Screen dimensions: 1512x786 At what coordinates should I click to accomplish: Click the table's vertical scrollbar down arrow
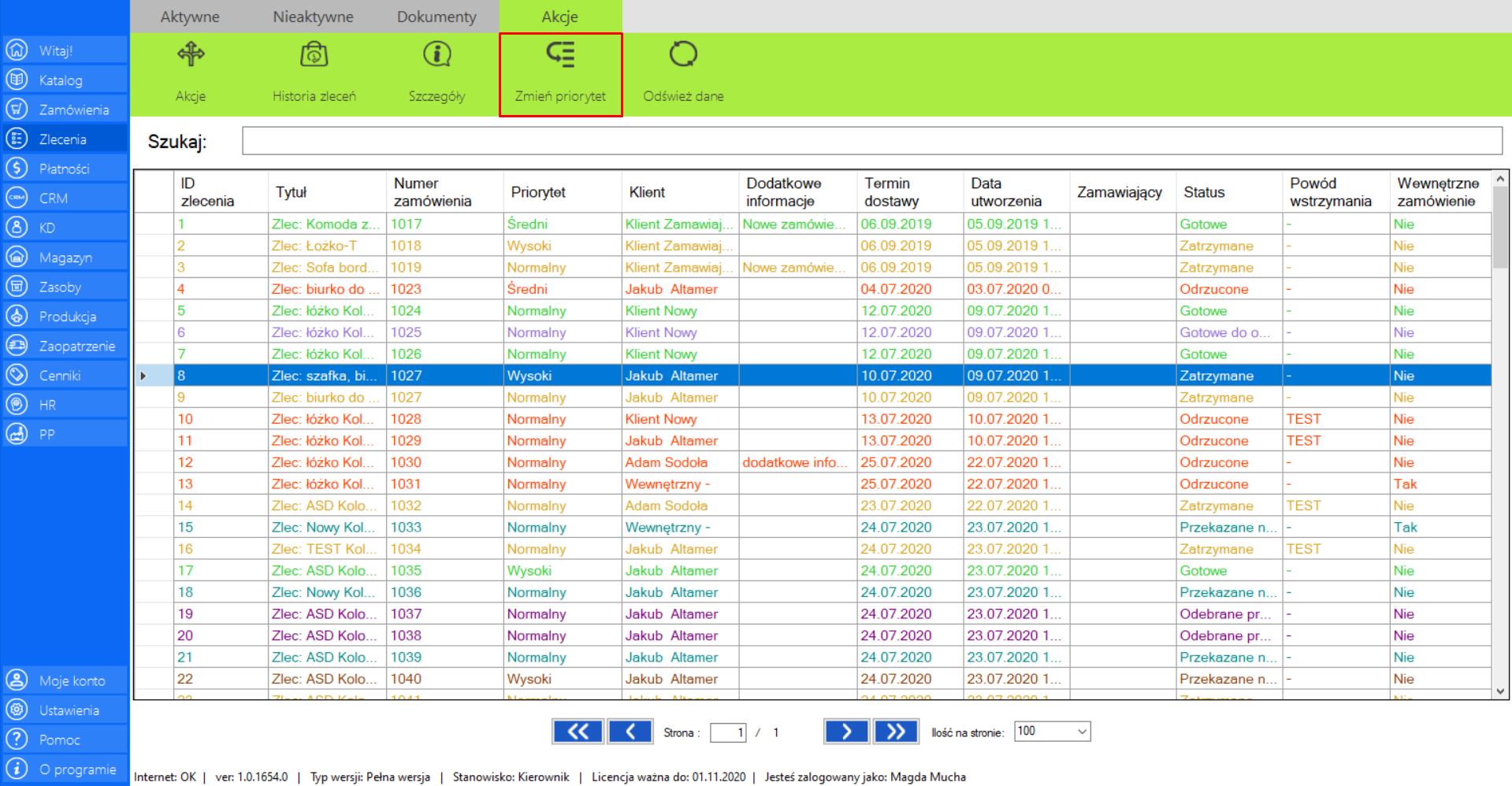(1500, 691)
